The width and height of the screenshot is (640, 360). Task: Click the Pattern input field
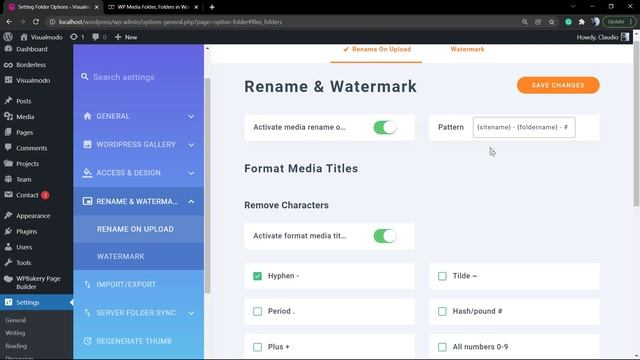pyautogui.click(x=524, y=127)
